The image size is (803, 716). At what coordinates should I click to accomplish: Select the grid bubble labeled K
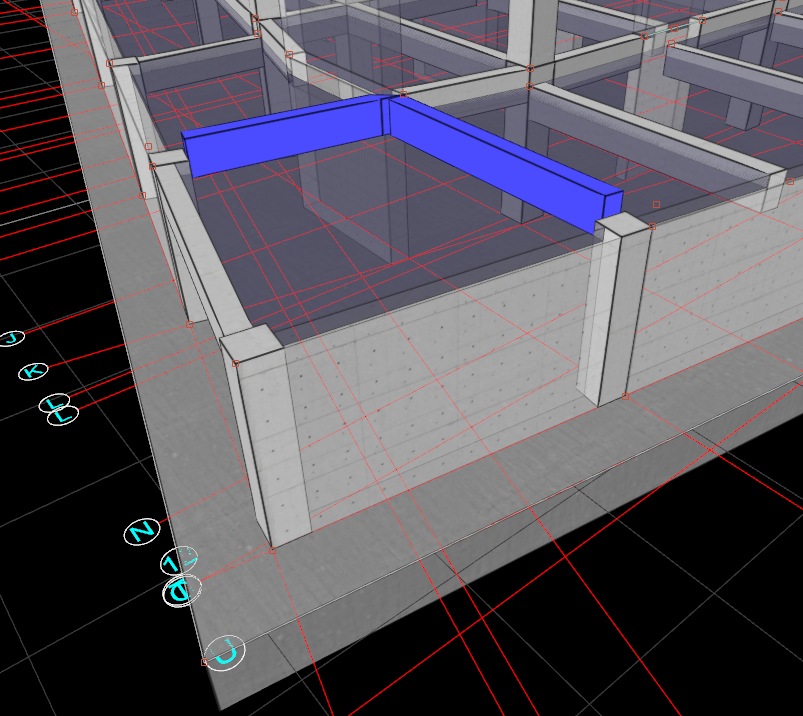pos(33,371)
